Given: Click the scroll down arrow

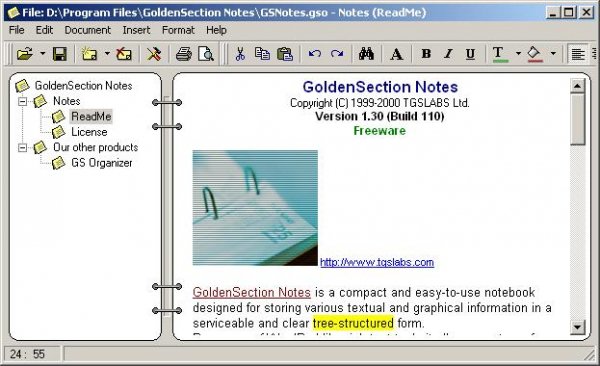Looking at the screenshot, I should pyautogui.click(x=577, y=327).
